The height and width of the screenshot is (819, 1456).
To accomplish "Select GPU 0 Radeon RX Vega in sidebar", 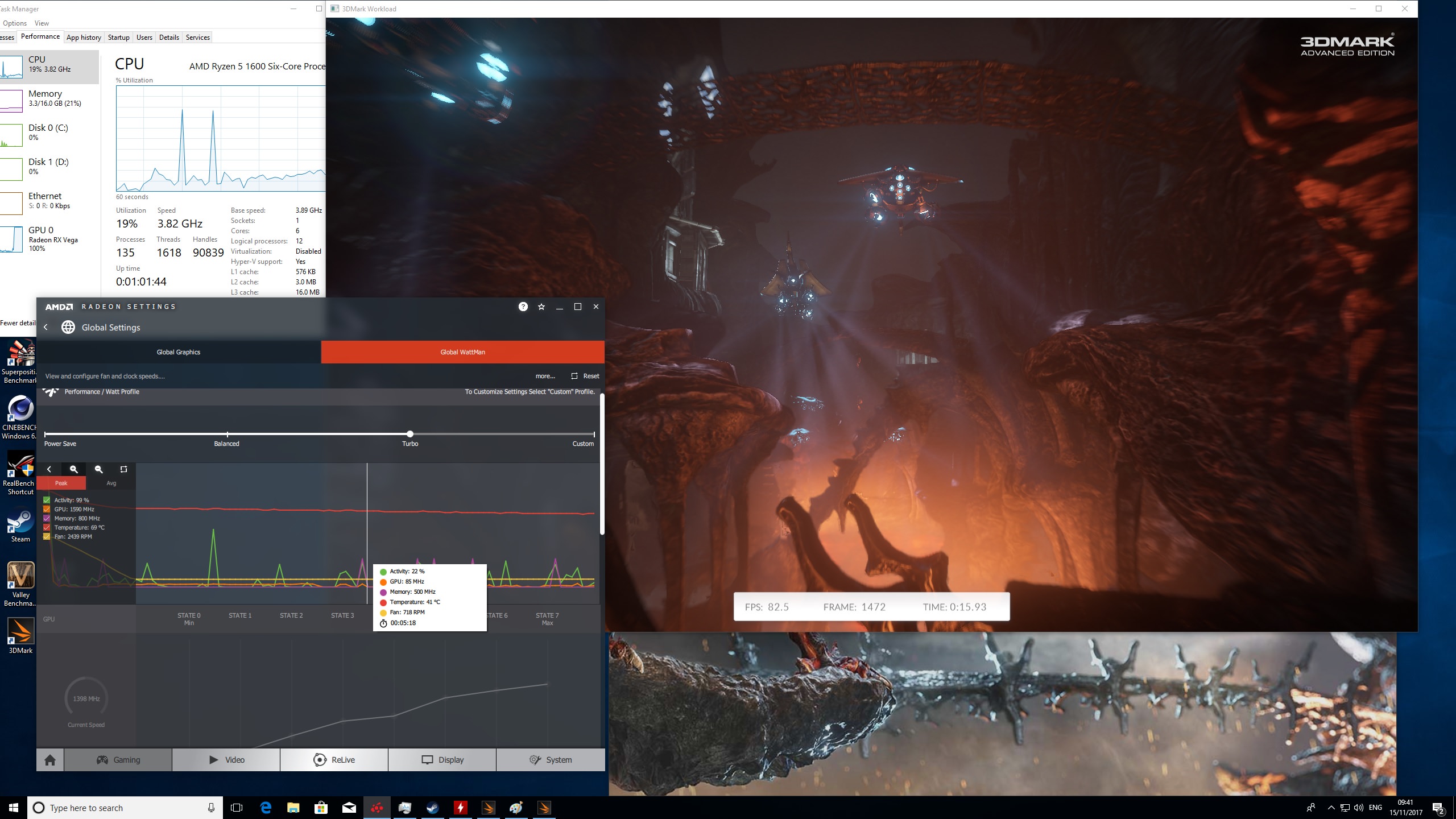I will pos(49,238).
